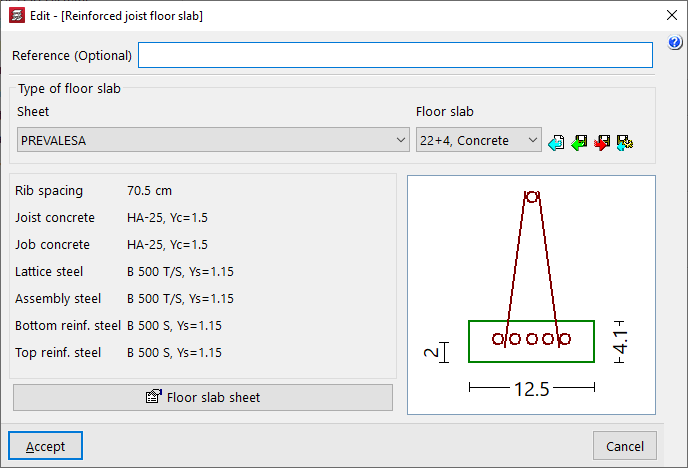The image size is (688, 468).
Task: Expand the 22+4, Concrete floor slab dropdown
Action: (x=478, y=141)
